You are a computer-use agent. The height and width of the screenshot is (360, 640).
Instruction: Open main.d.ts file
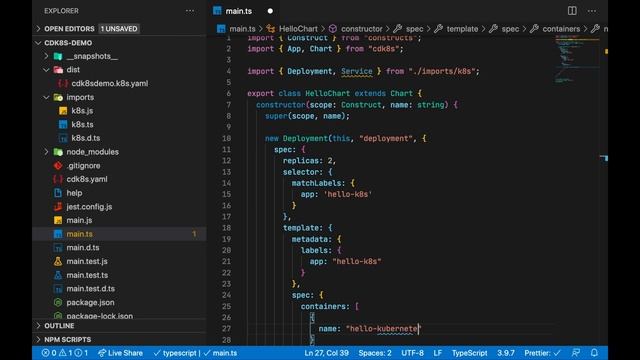[83, 248]
